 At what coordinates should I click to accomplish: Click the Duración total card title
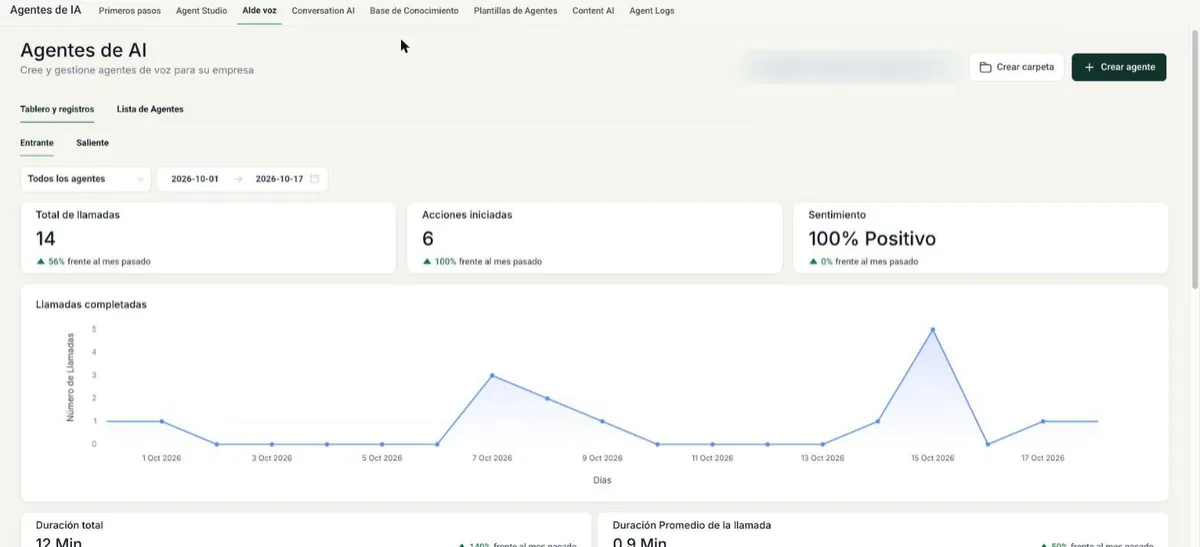pyautogui.click(x=69, y=525)
